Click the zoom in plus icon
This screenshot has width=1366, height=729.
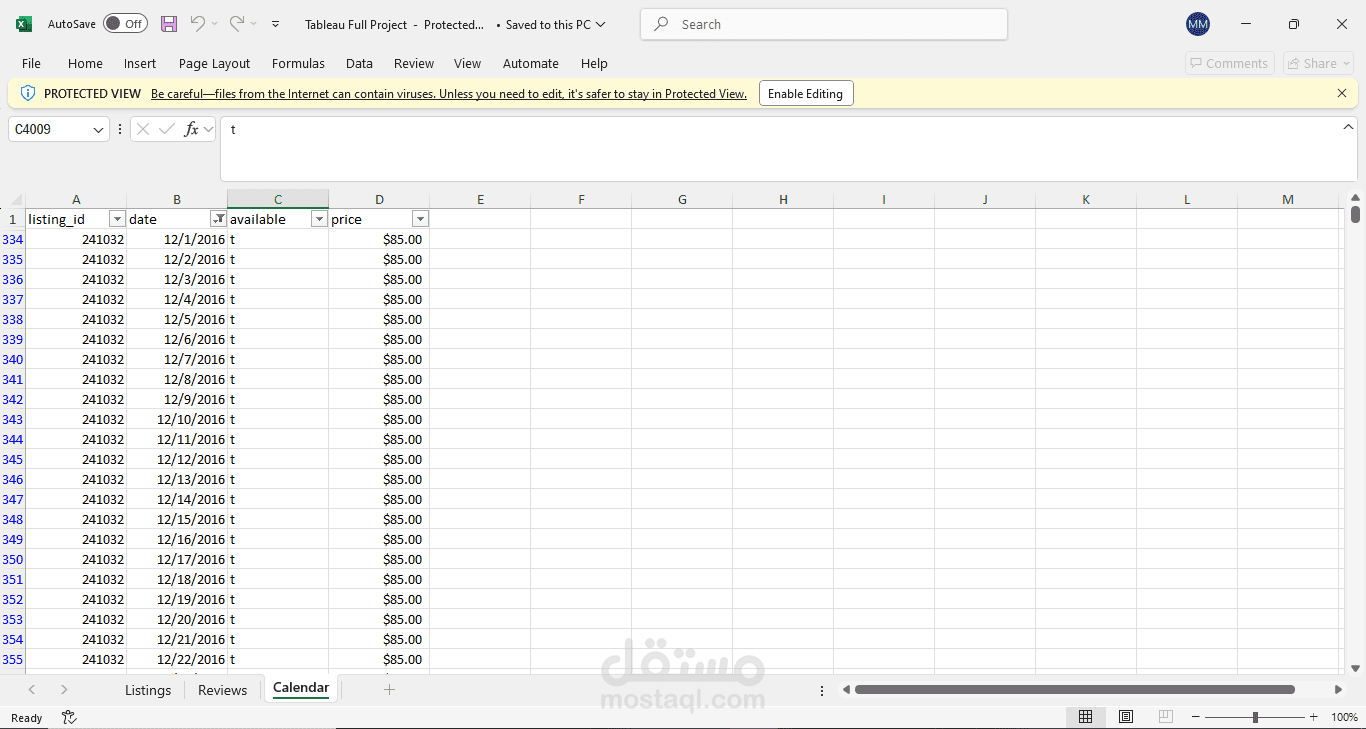pyautogui.click(x=1313, y=717)
